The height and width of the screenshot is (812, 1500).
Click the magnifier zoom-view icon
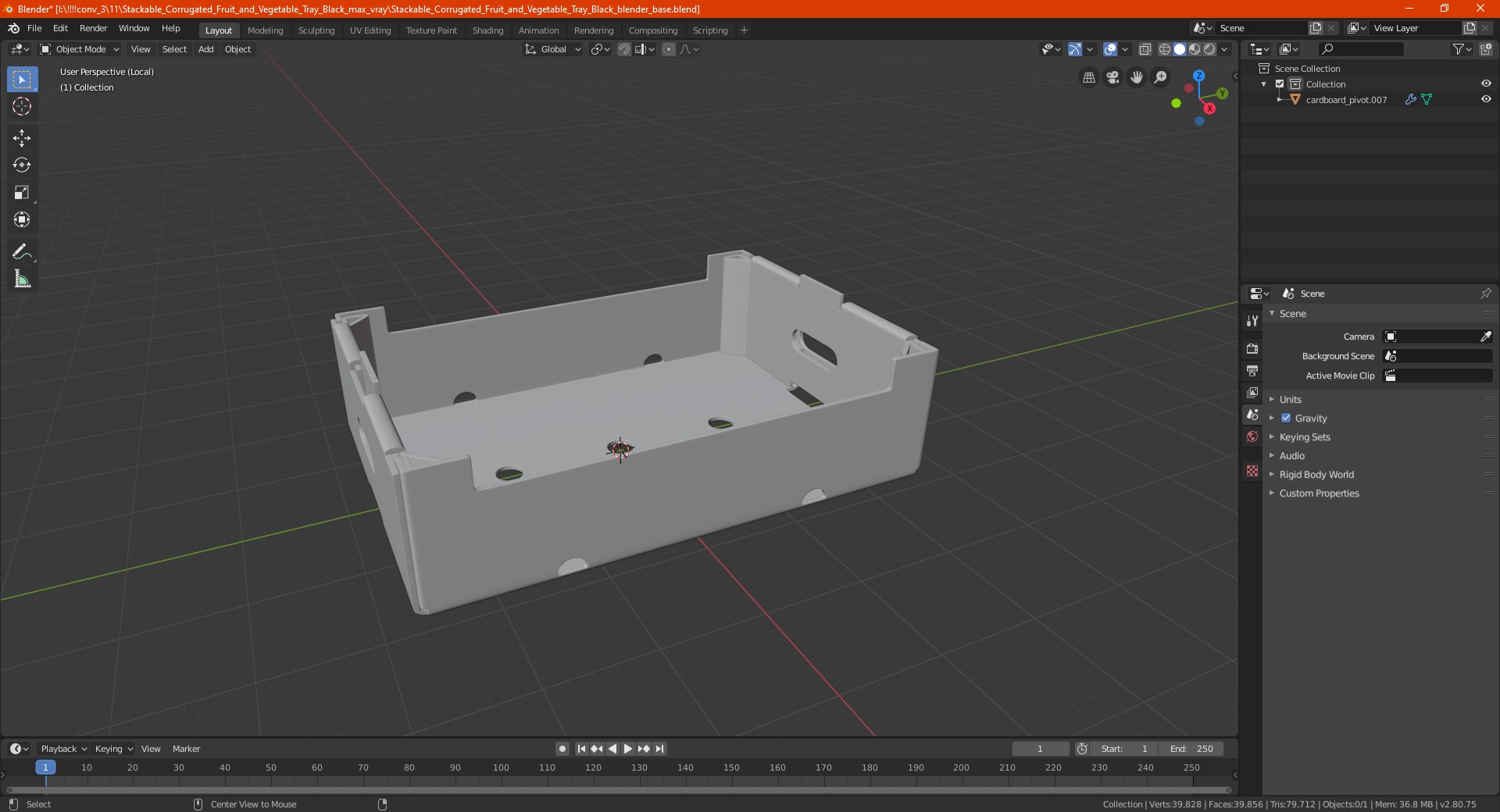(1161, 77)
